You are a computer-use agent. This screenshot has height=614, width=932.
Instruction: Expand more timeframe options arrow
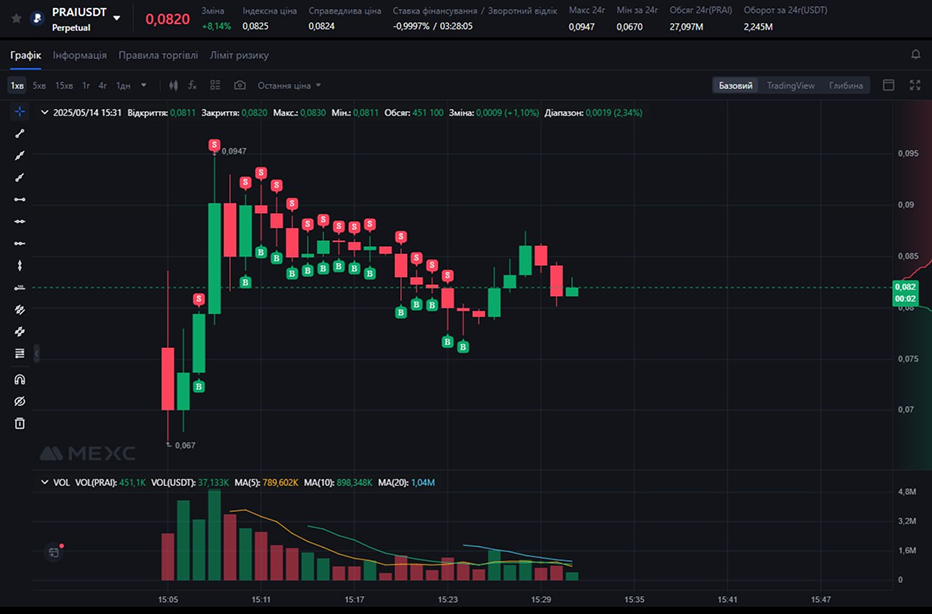pos(144,86)
